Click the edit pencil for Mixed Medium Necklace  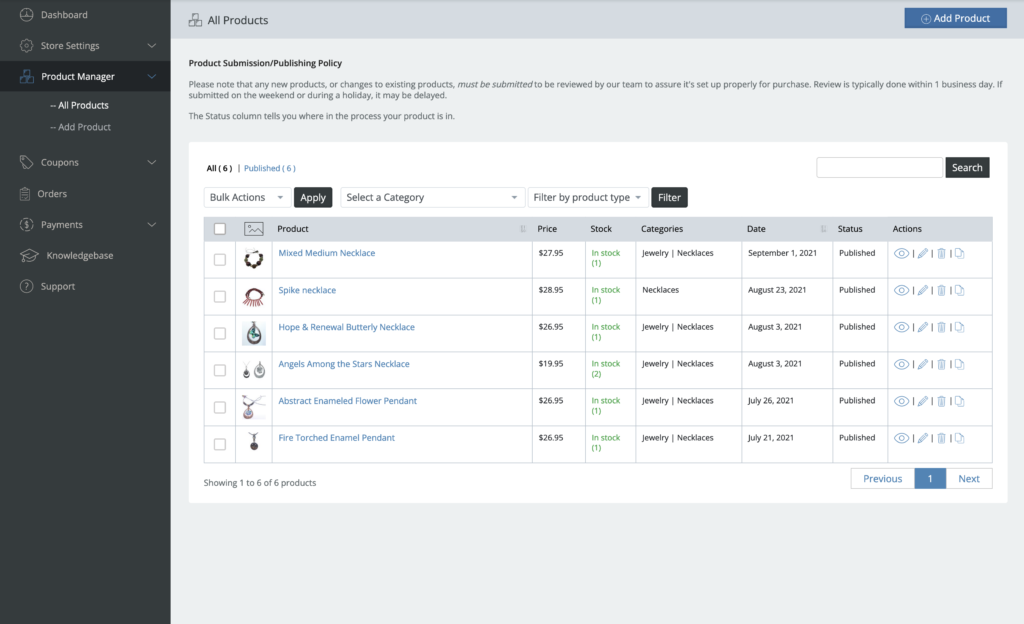[922, 254]
